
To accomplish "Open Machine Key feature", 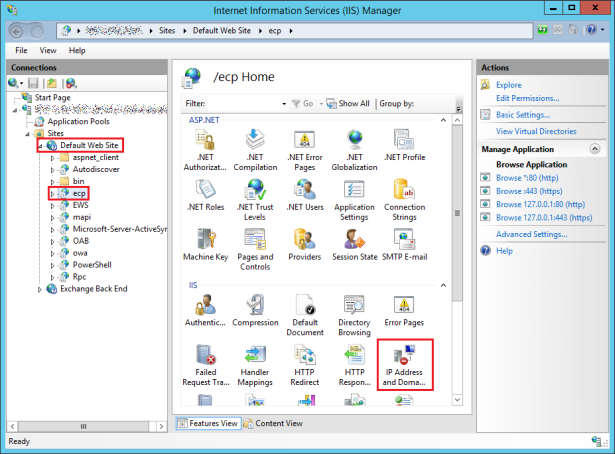I will click(x=206, y=245).
